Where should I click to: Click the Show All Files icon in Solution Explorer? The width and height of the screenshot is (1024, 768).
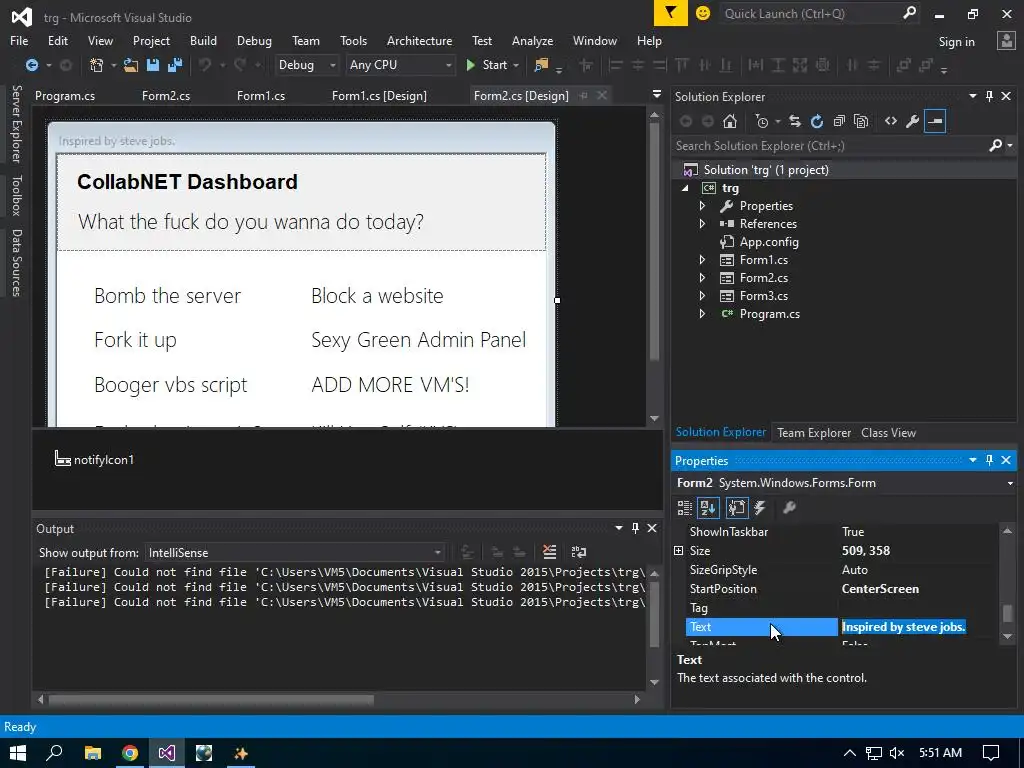click(x=861, y=121)
